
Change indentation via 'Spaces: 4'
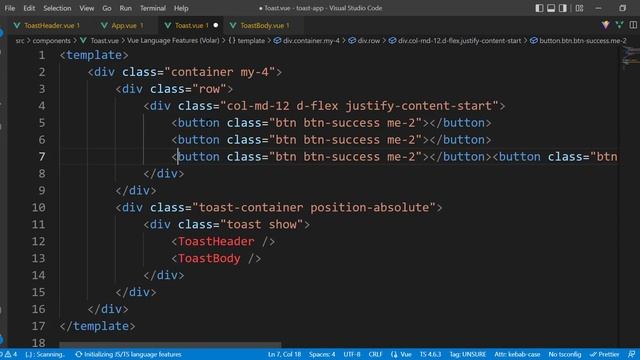click(322, 354)
